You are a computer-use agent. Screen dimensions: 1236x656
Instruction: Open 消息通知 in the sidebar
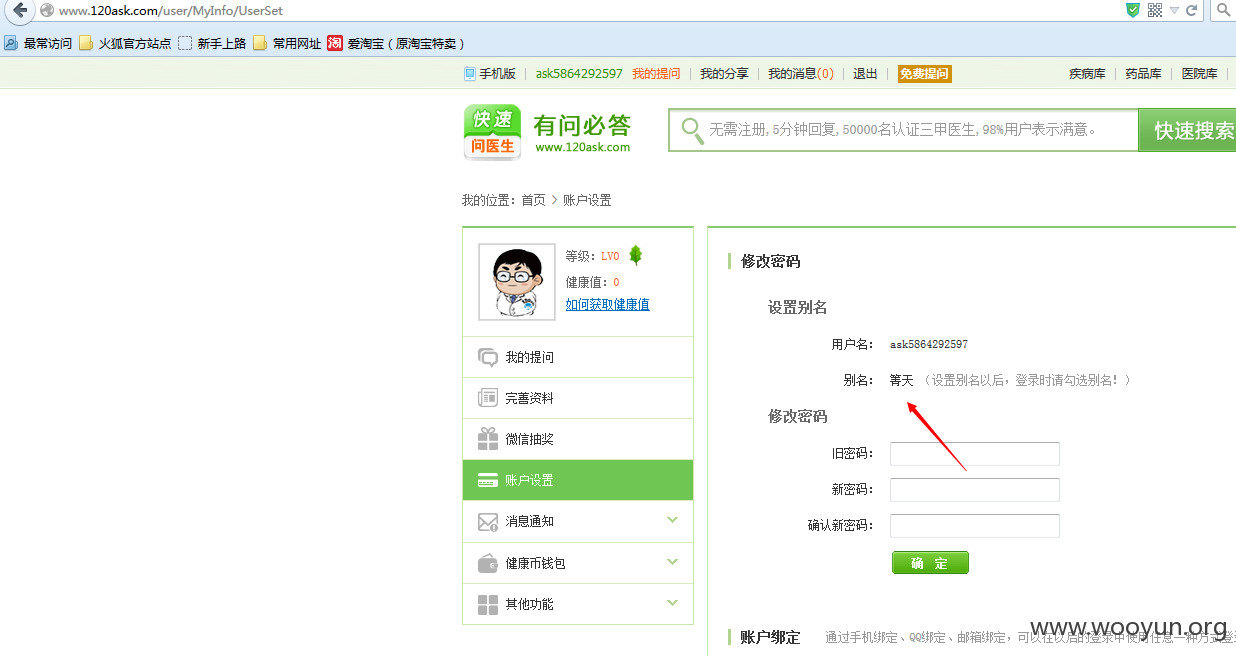[578, 521]
